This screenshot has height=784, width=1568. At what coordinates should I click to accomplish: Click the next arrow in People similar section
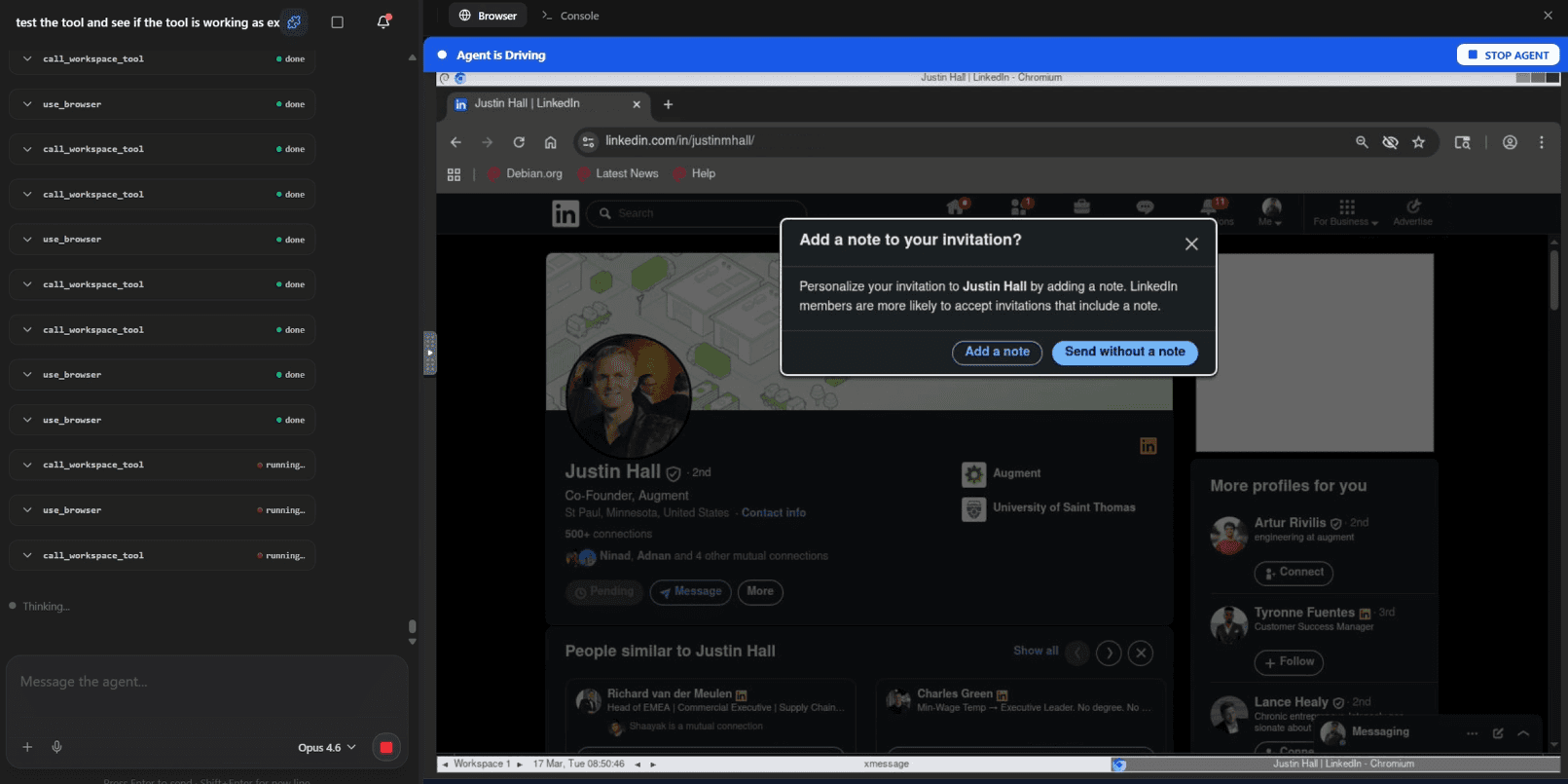(x=1109, y=653)
